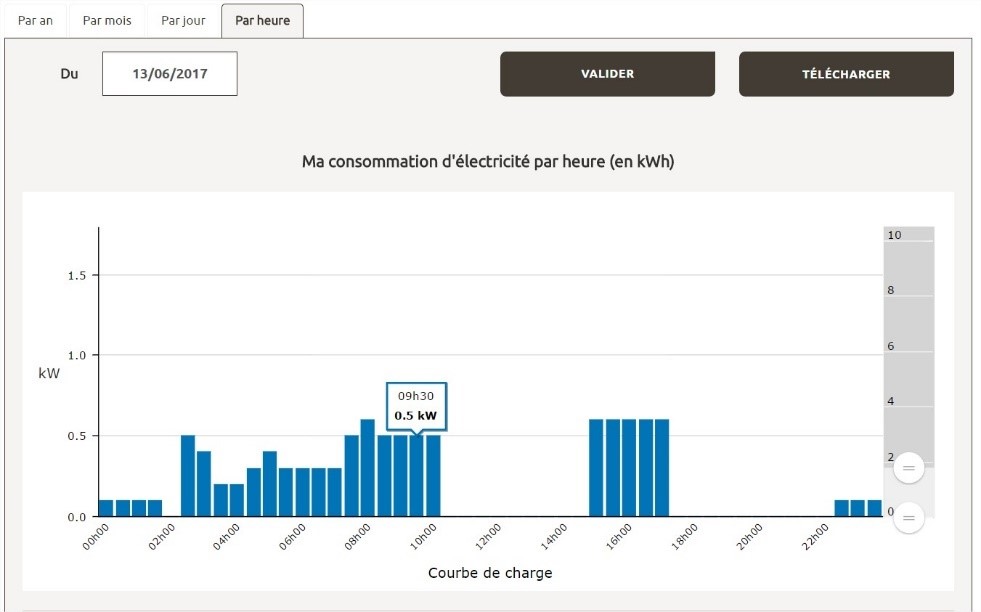Click the 09h30 0.5 kW tooltip box

tap(416, 405)
